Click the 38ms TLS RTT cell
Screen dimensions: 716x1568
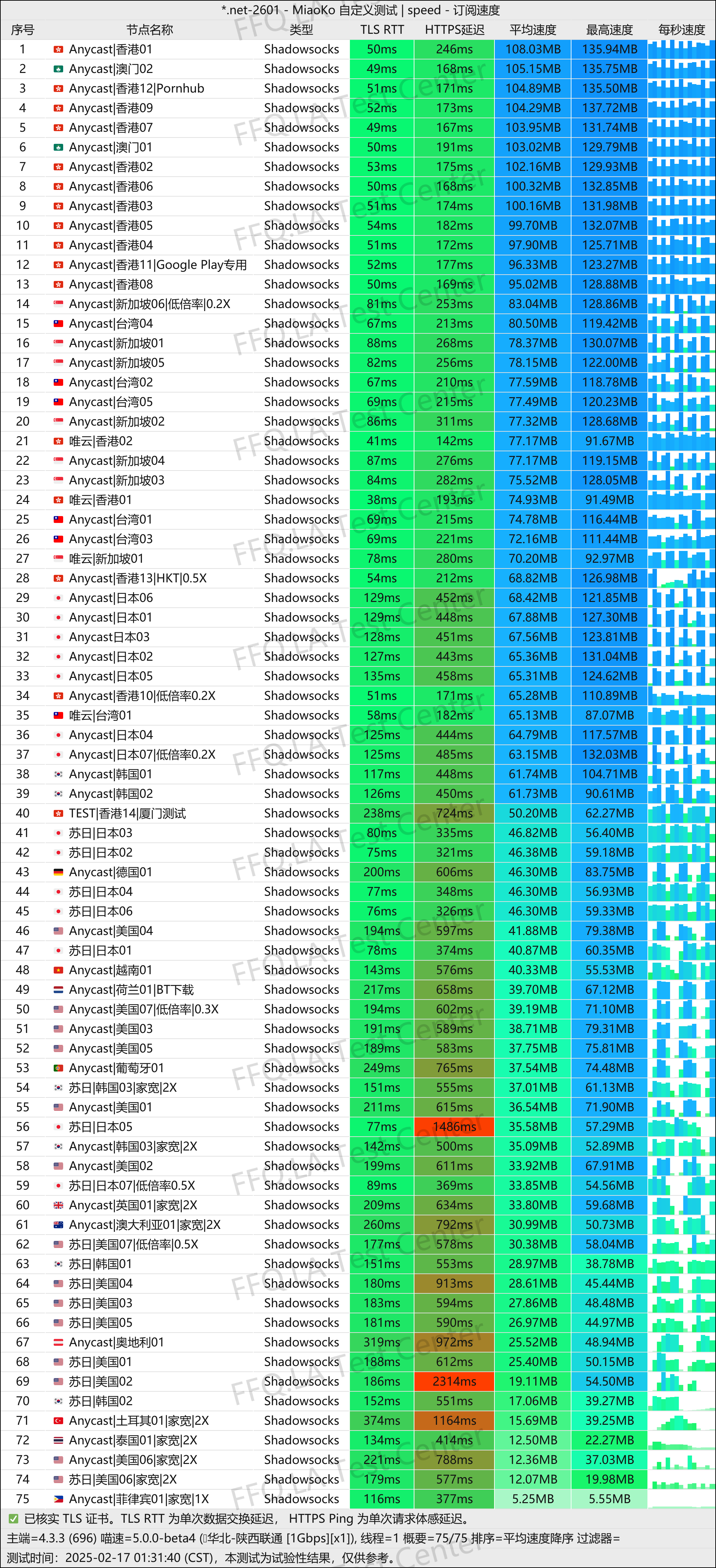click(382, 500)
